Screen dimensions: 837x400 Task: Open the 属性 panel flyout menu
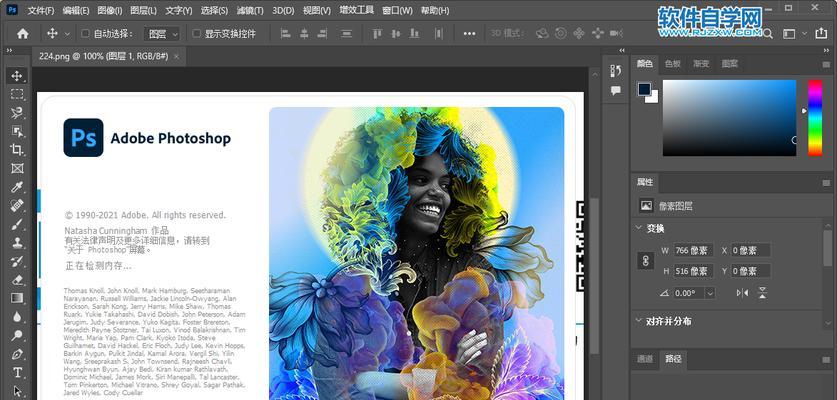[x=826, y=183]
